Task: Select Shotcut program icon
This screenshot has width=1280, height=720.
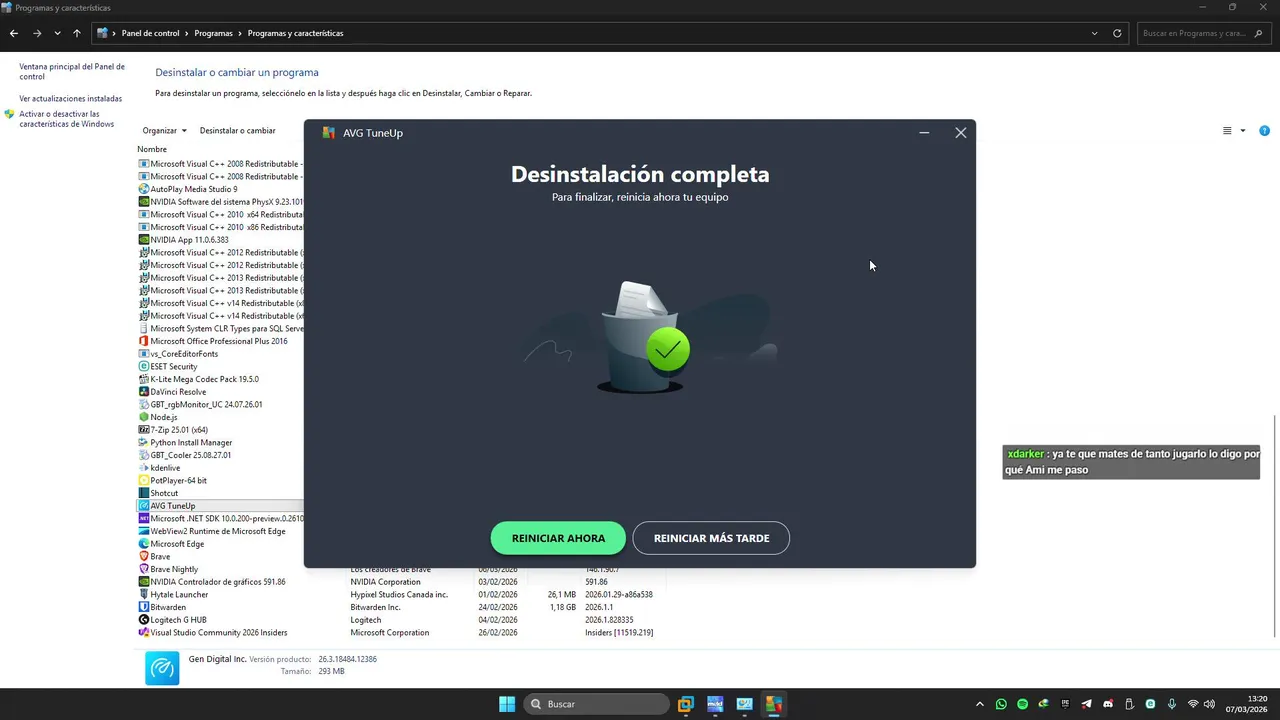Action: [x=143, y=493]
